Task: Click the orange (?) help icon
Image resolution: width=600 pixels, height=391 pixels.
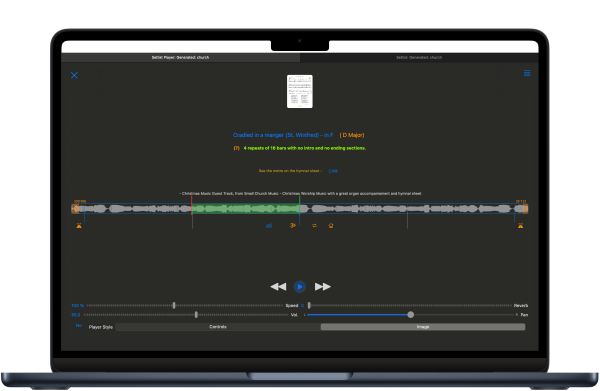Action: click(236, 148)
